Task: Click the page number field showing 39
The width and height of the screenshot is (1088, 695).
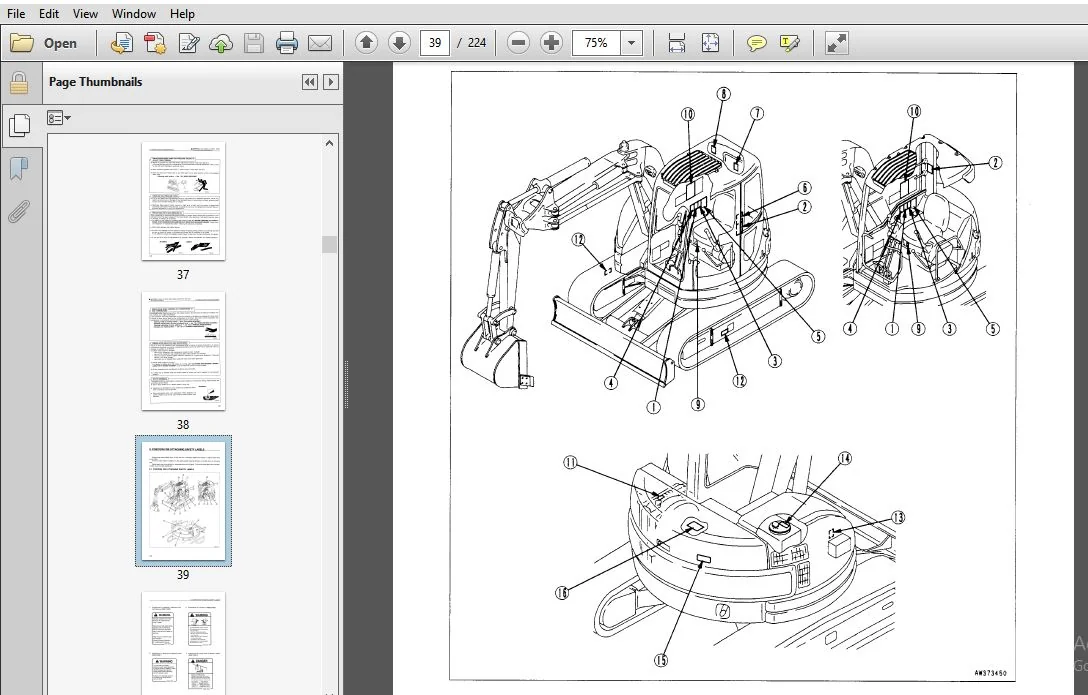Action: coord(435,43)
